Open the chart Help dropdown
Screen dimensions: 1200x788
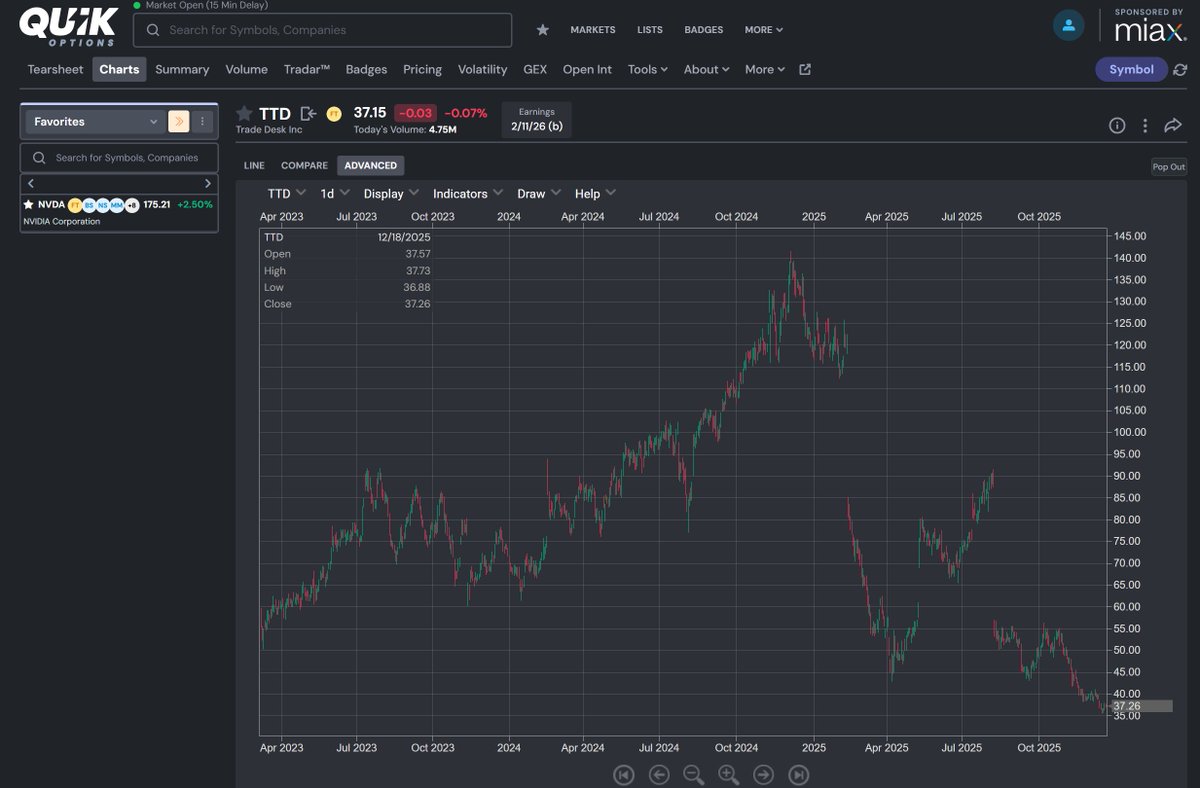(595, 194)
